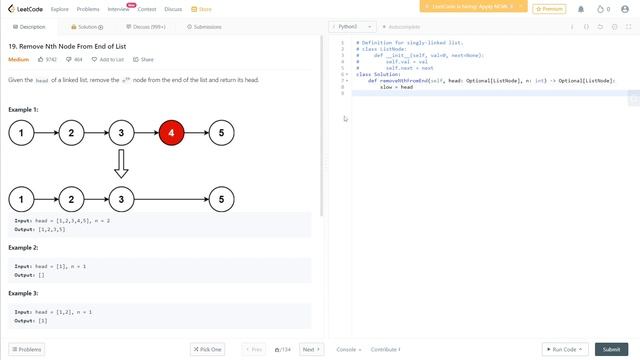
Task: Click the Example 2 heading
Action: click(23, 248)
